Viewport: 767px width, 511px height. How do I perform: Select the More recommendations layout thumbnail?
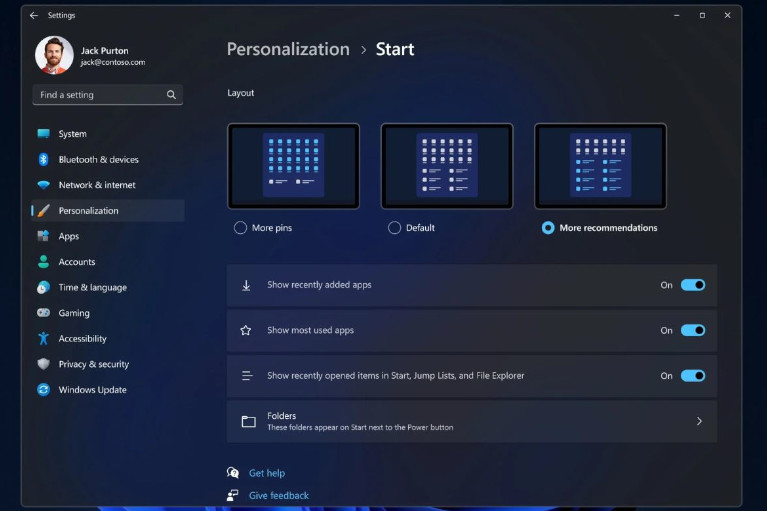coord(601,166)
